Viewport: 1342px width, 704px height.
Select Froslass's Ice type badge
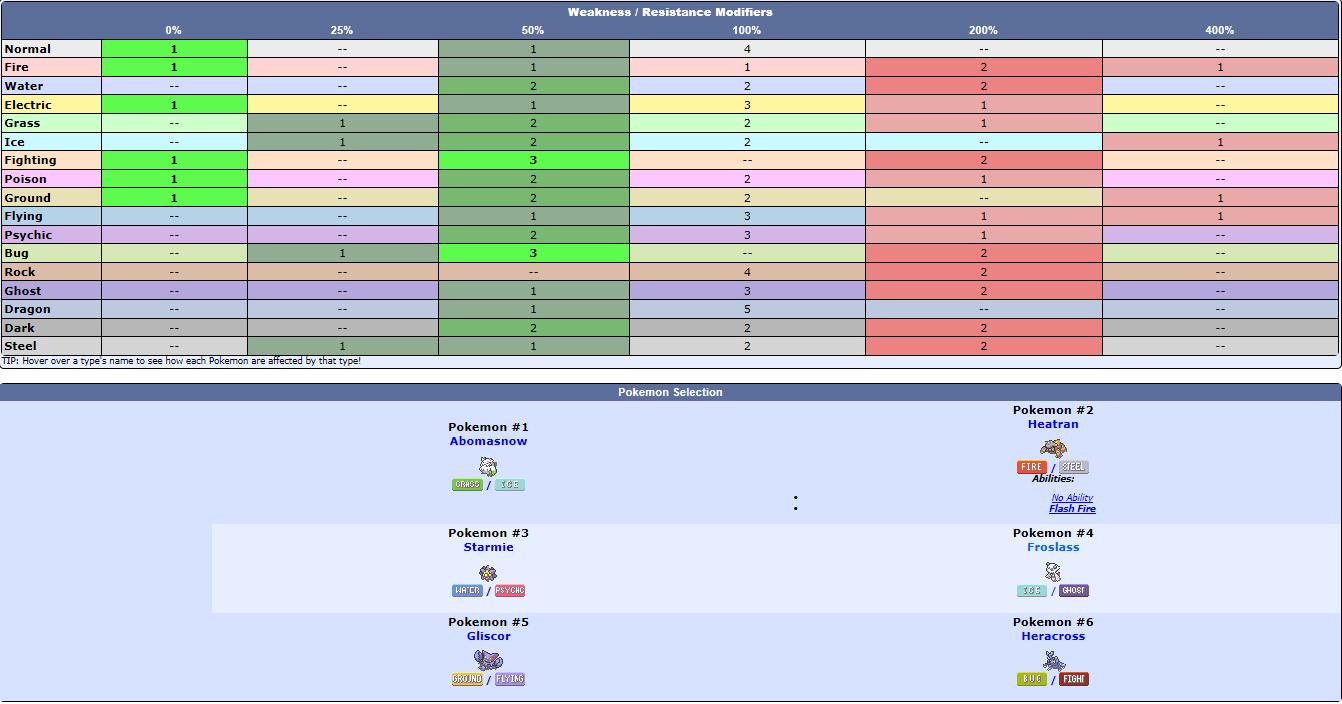(1032, 591)
